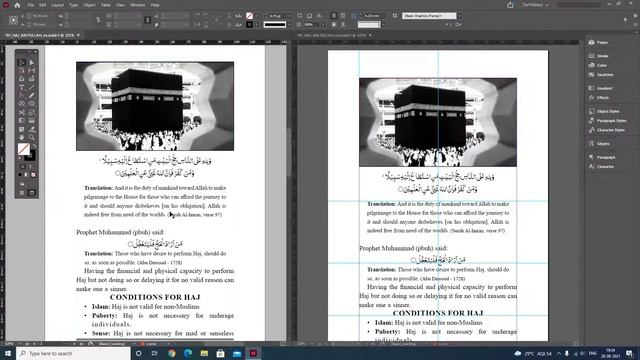The width and height of the screenshot is (640, 360).
Task: Select the Gradient Swatch tool
Action: (22, 121)
